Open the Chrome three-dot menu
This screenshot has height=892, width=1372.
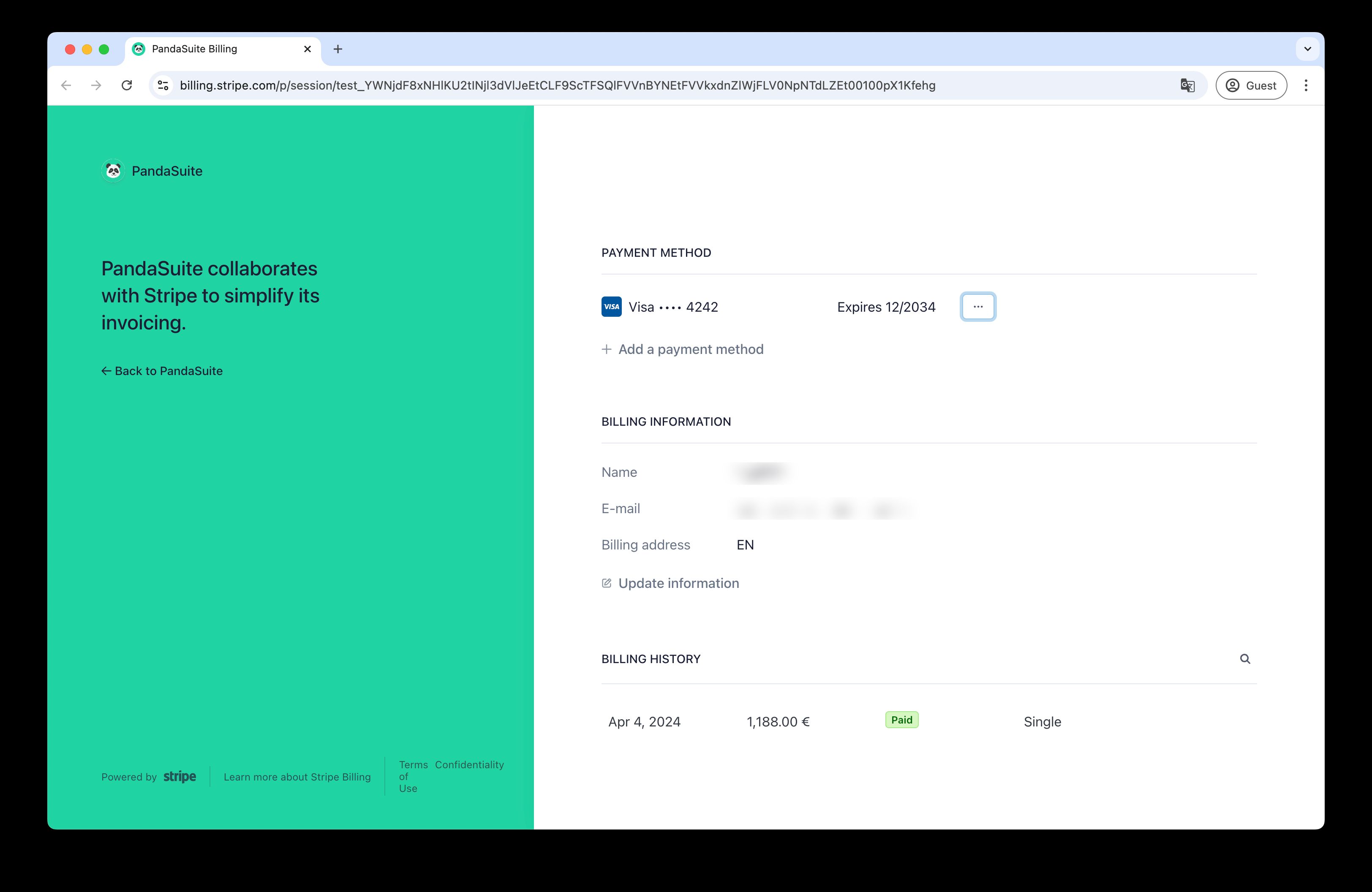[1306, 85]
